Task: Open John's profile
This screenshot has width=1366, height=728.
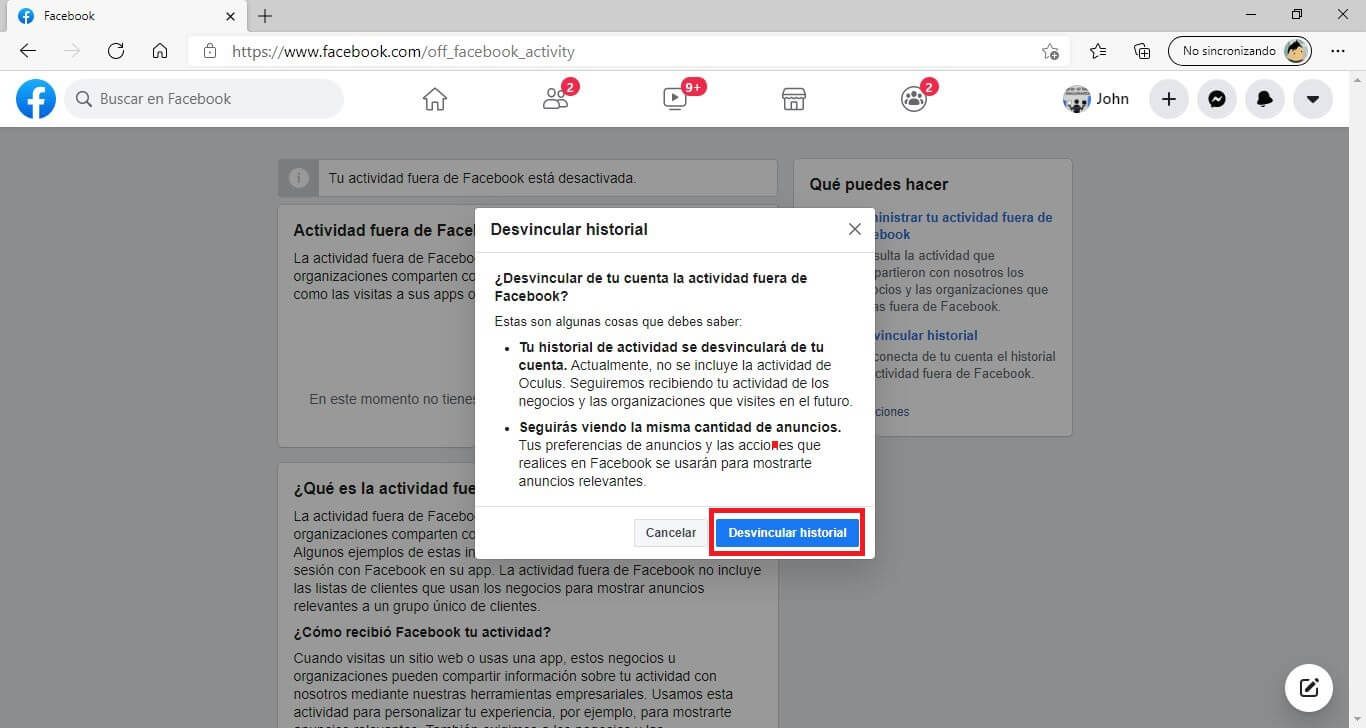Action: (1096, 99)
